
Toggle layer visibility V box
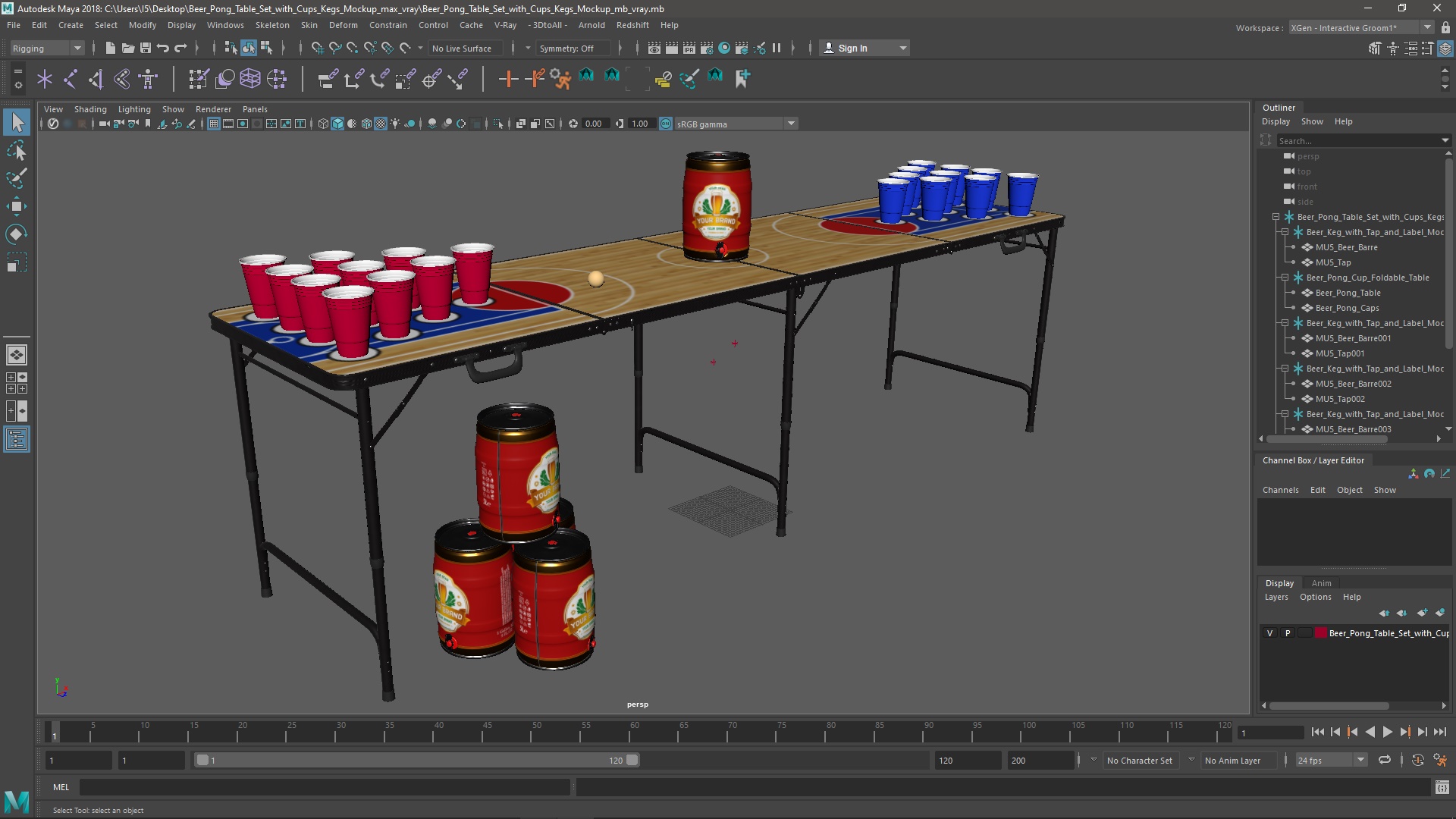click(1270, 633)
